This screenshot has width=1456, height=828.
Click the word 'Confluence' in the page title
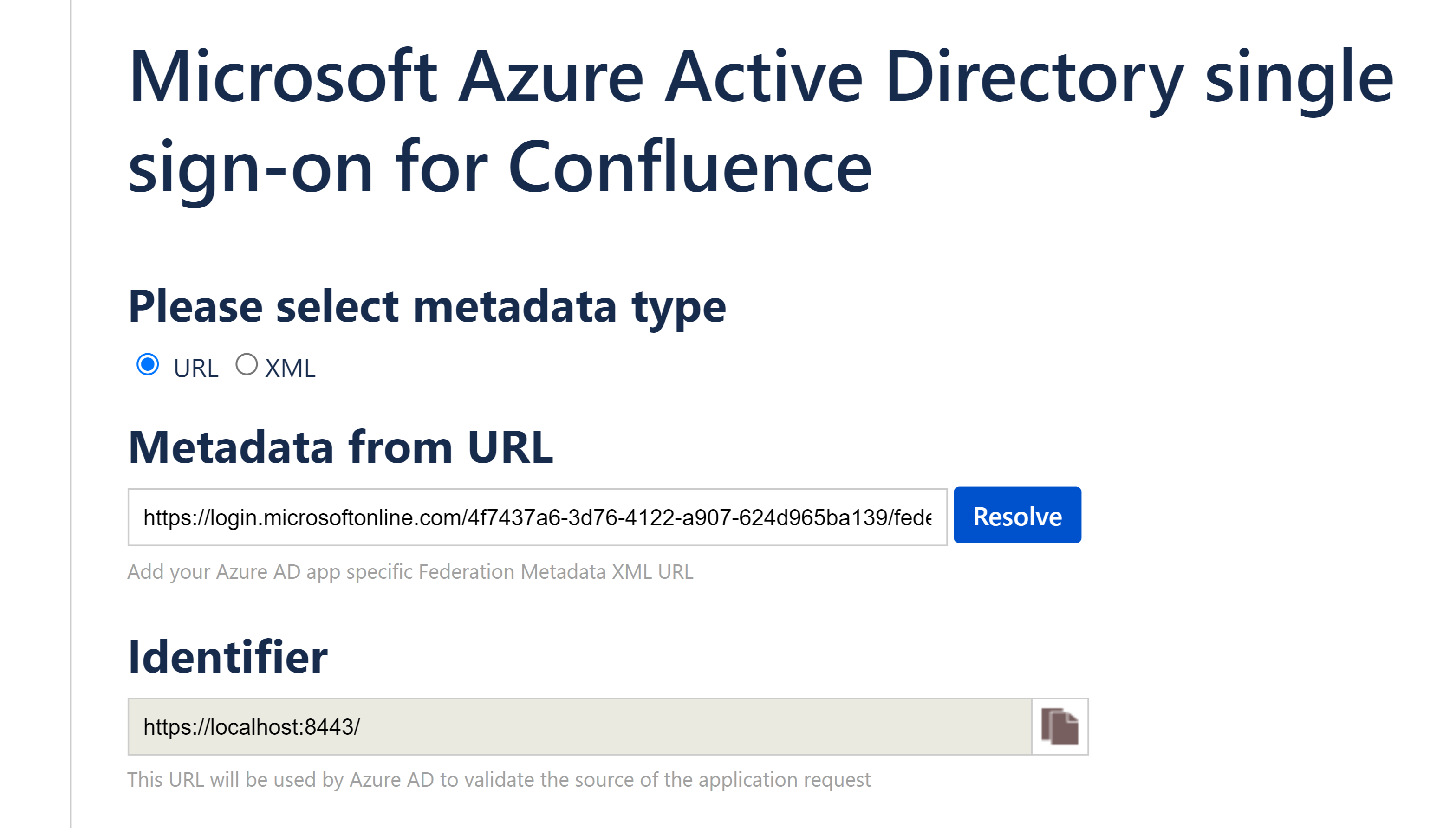(690, 168)
